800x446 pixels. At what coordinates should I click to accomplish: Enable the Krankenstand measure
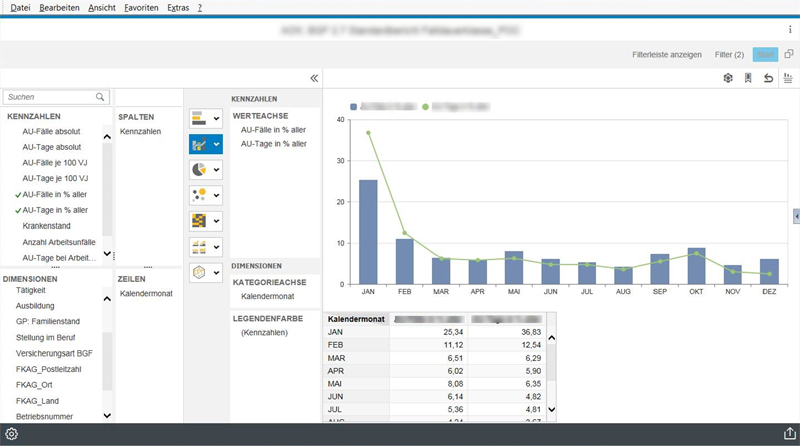click(x=49, y=226)
